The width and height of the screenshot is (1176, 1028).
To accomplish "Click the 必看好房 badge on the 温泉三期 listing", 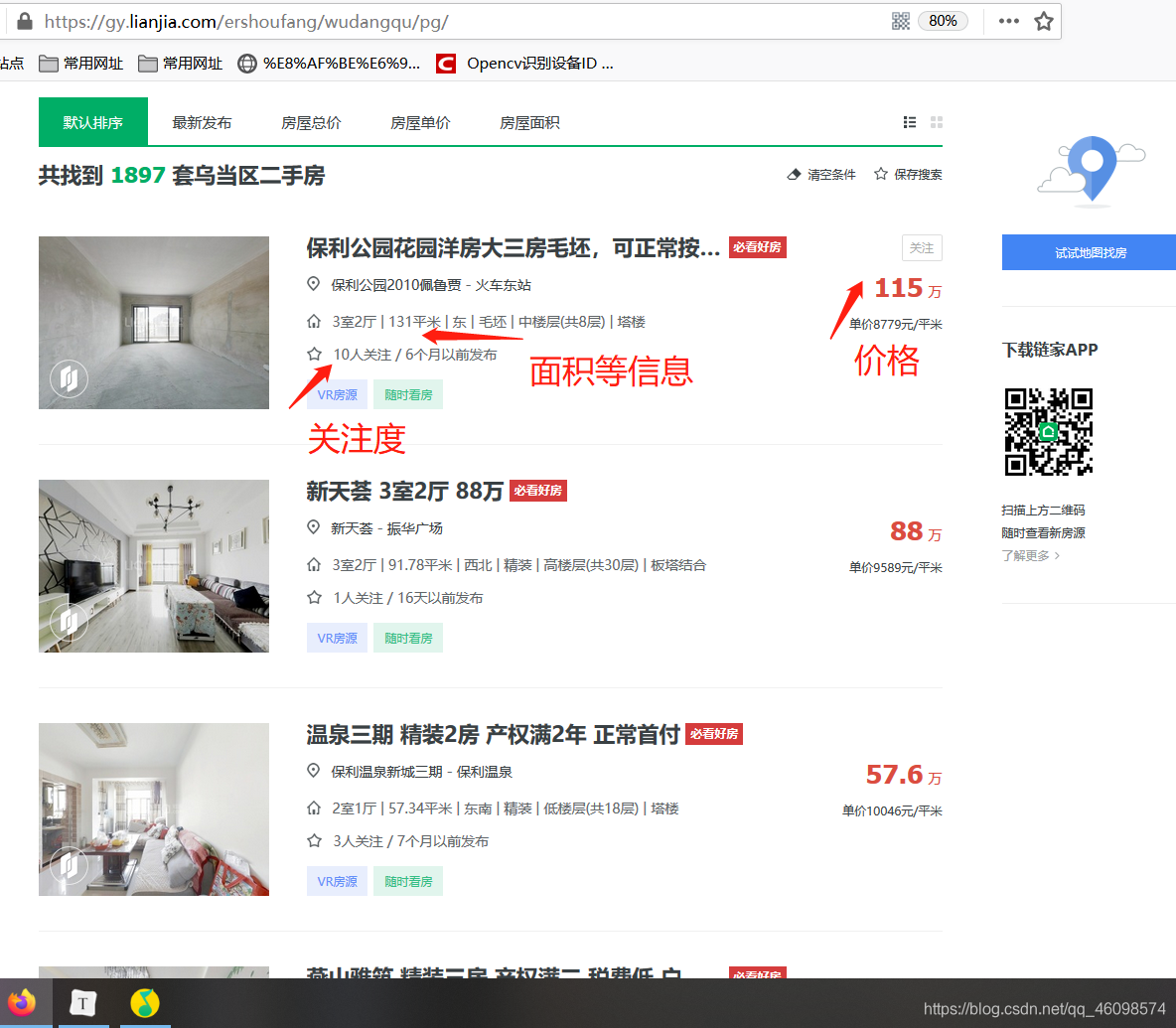I will pyautogui.click(x=714, y=734).
